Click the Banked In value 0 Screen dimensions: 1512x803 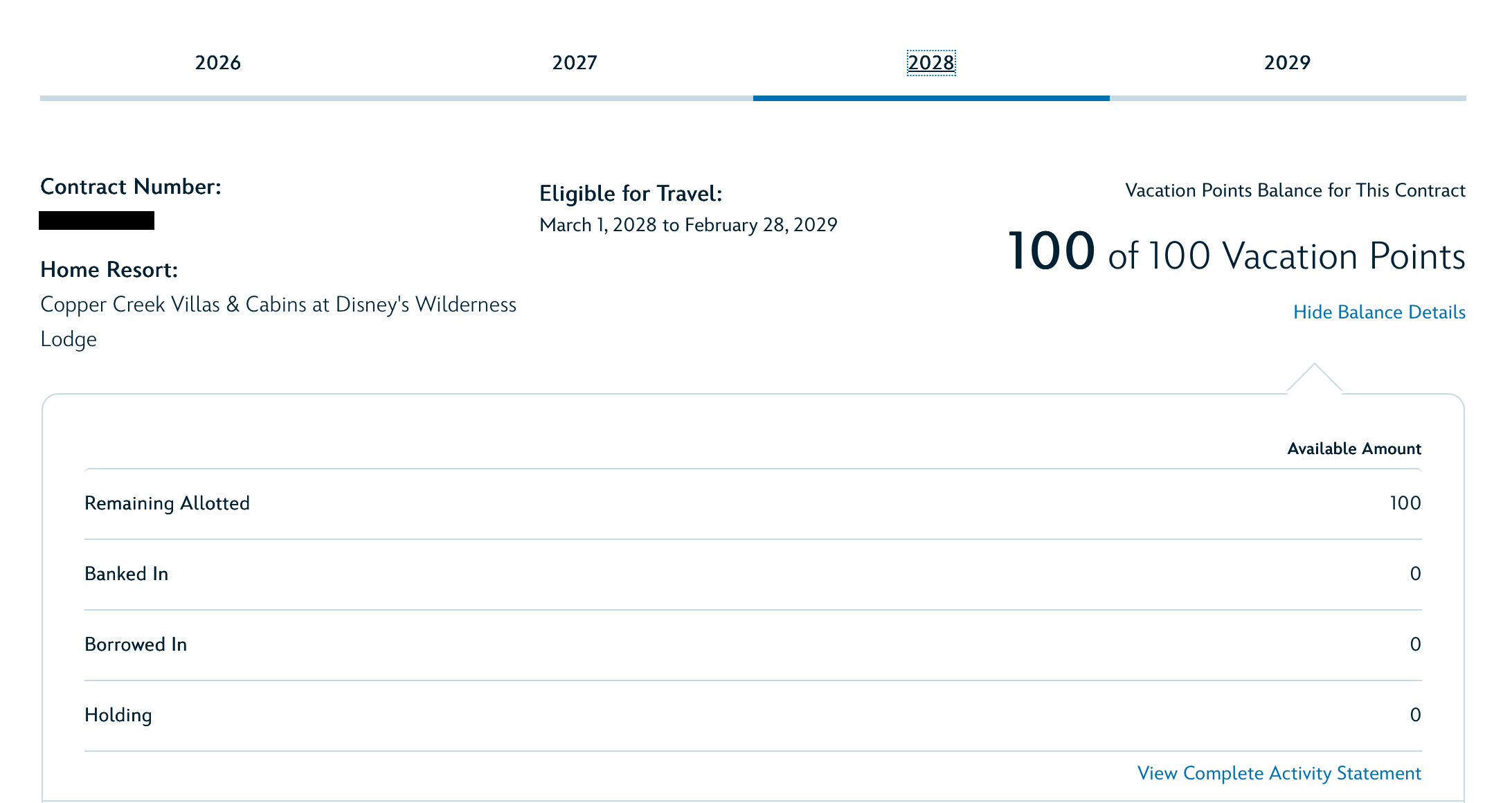[1416, 574]
